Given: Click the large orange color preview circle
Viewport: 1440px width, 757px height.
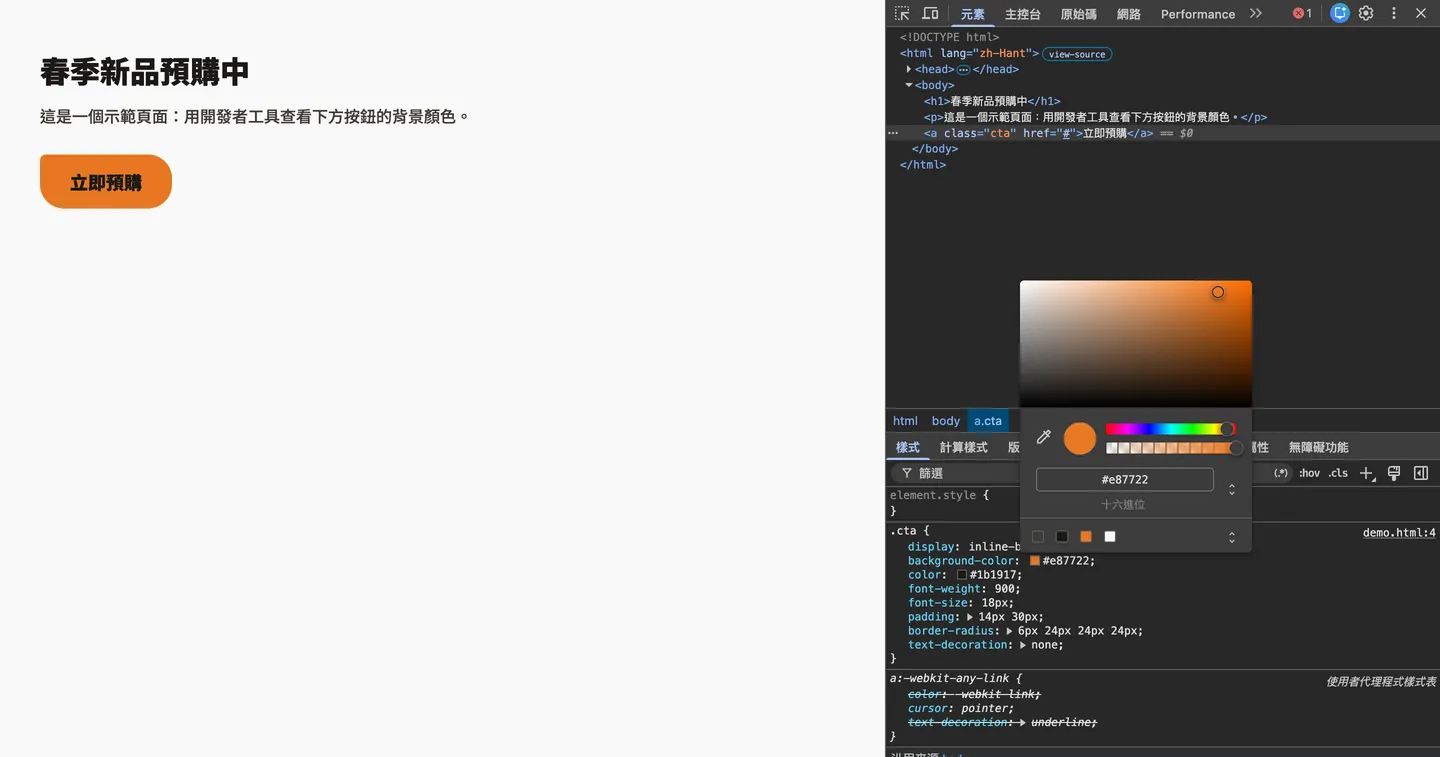Looking at the screenshot, I should pos(1080,438).
